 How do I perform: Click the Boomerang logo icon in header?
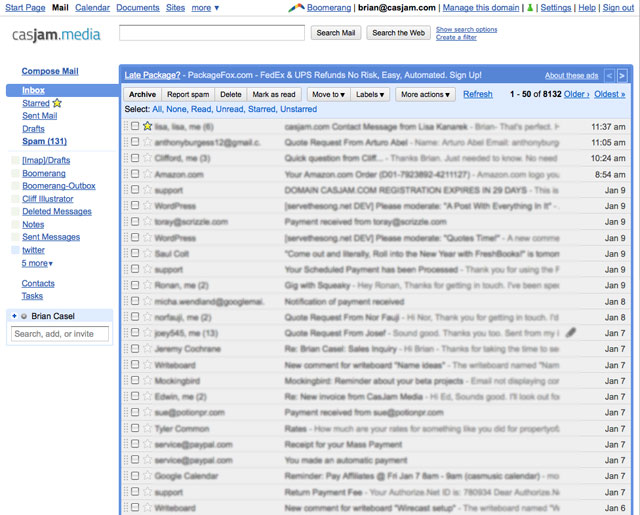[296, 7]
